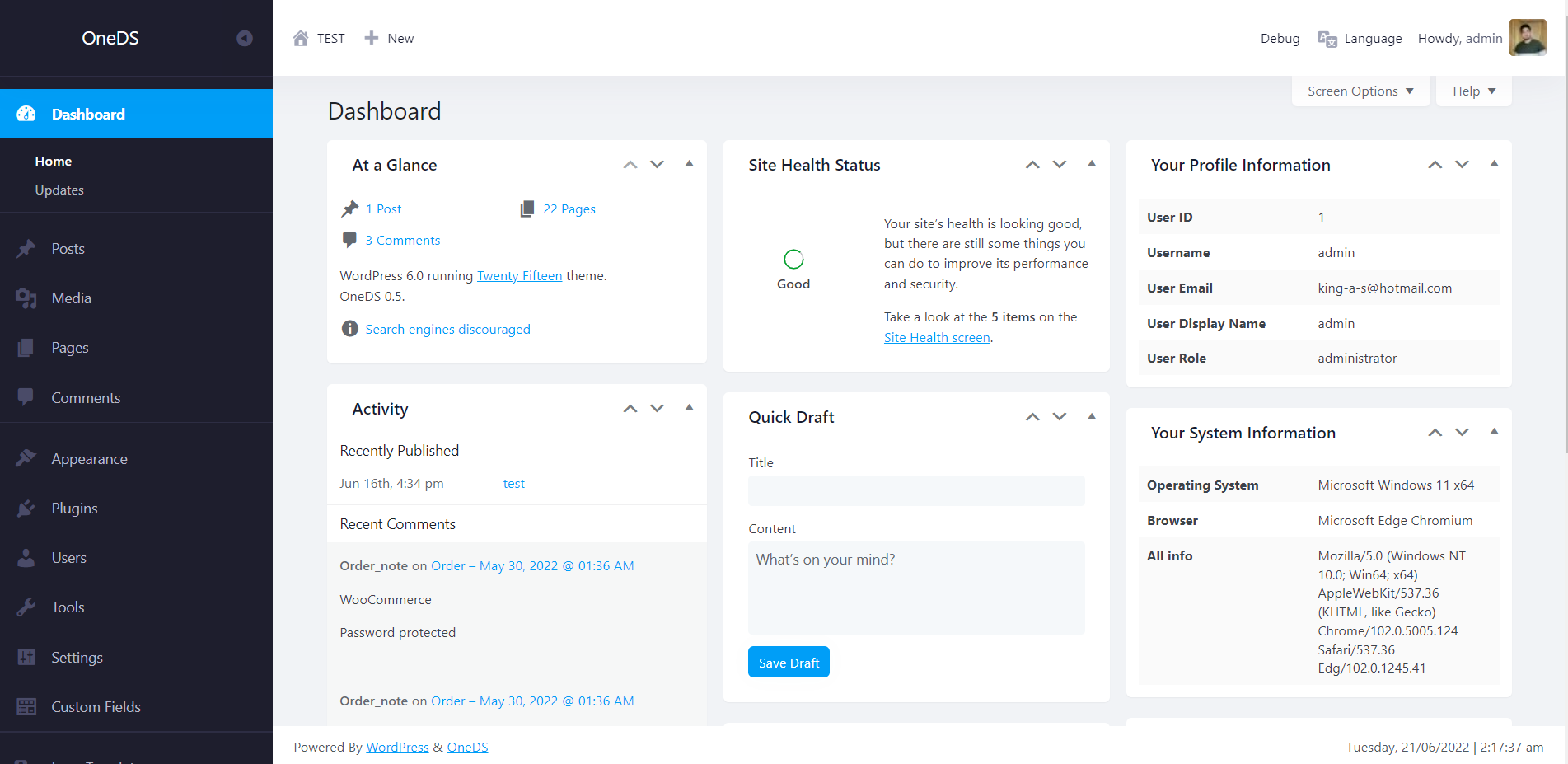Click the bubble icon beside 3 Comments

(349, 240)
